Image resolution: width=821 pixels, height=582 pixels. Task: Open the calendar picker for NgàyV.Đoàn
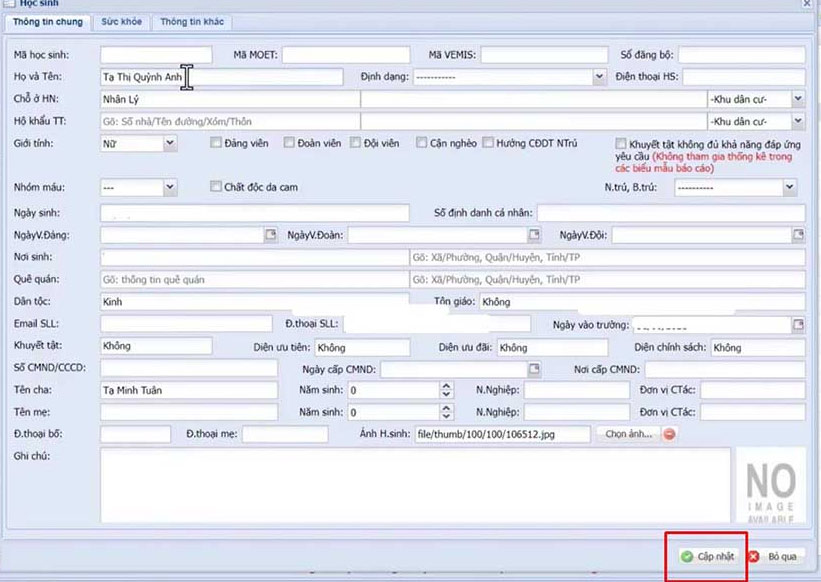535,234
